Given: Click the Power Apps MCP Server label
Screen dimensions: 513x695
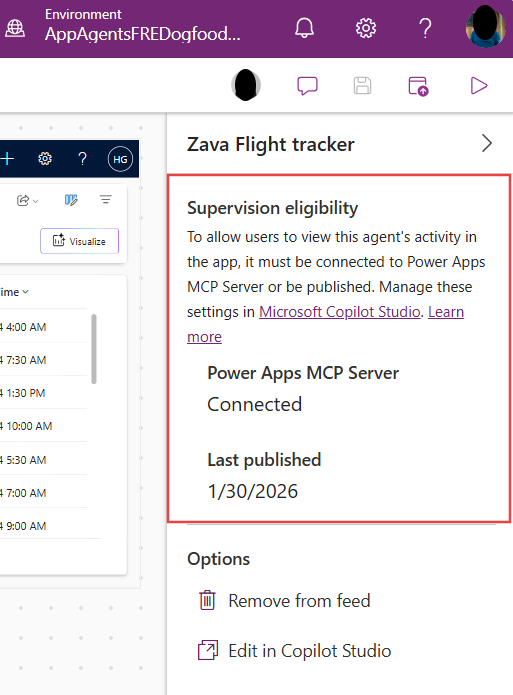Looking at the screenshot, I should (x=303, y=373).
